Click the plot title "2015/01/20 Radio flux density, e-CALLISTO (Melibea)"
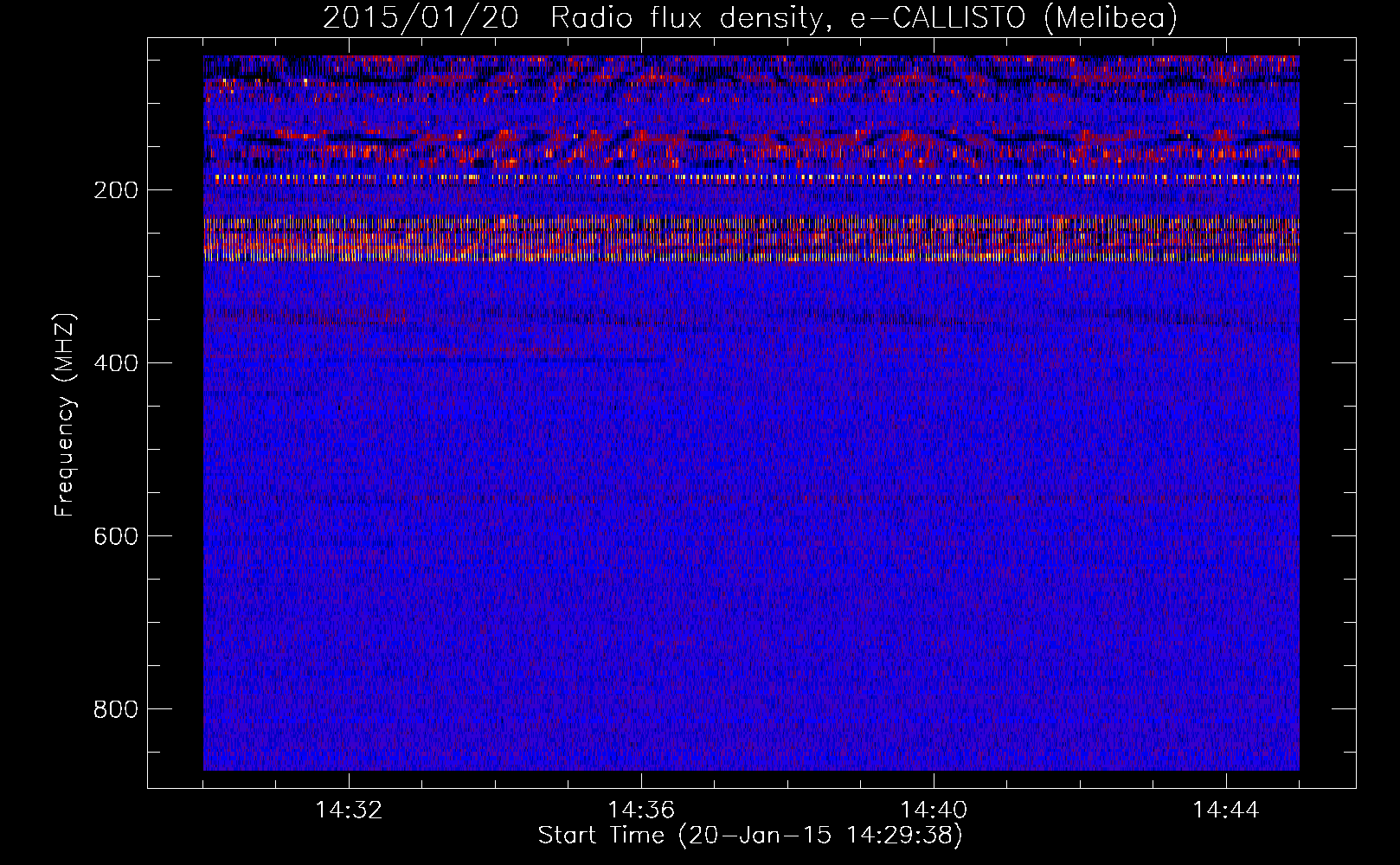The width and height of the screenshot is (1400, 865). tap(750, 18)
